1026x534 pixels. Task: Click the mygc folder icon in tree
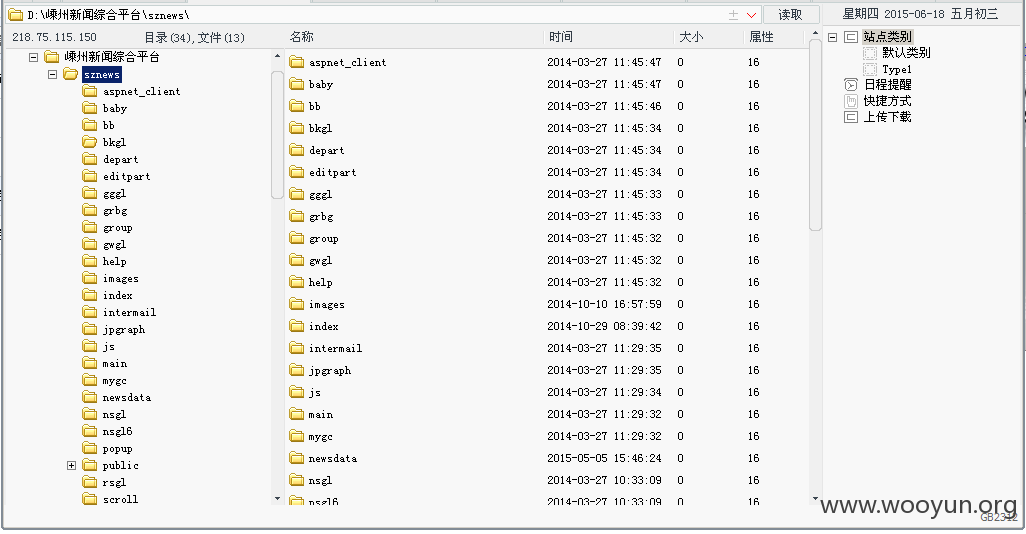point(90,381)
